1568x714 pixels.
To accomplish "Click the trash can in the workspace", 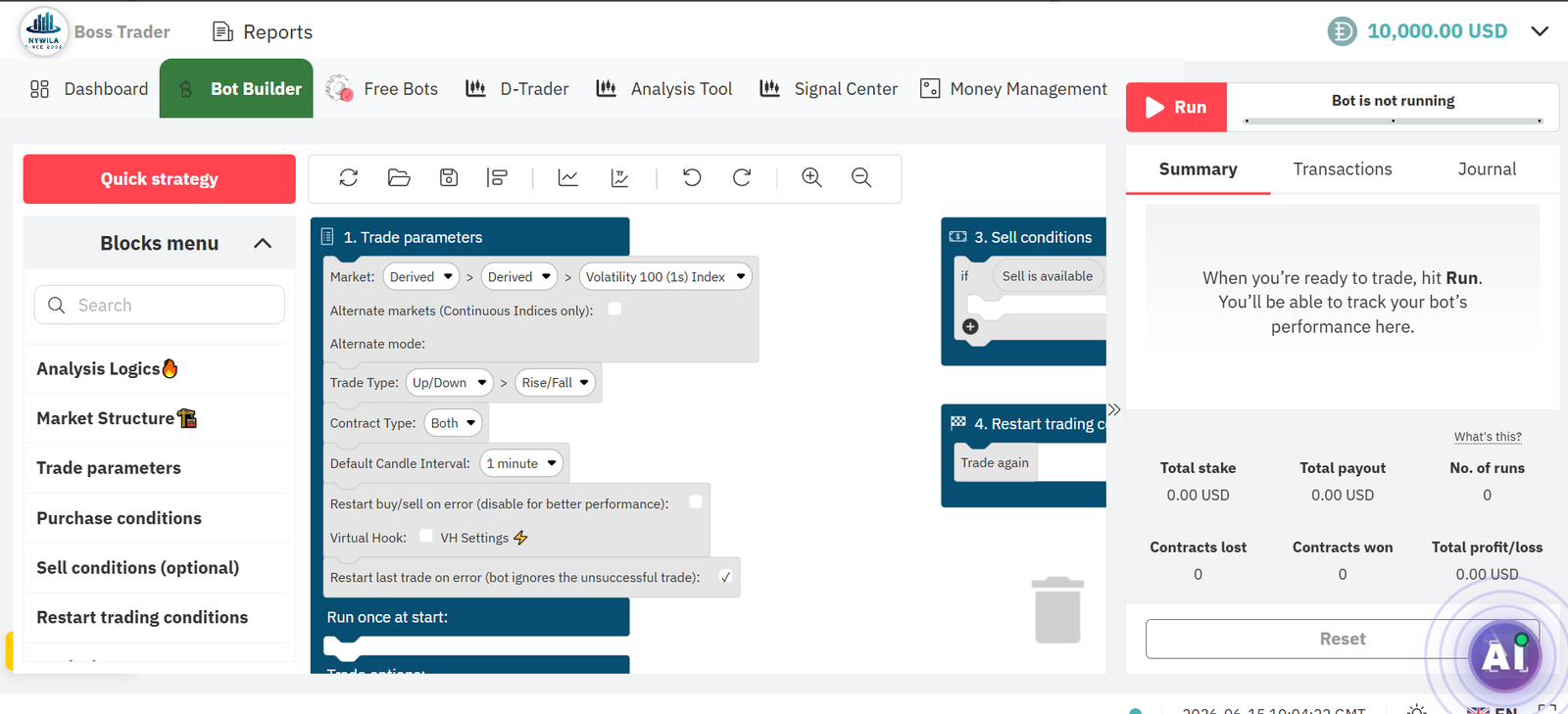I will click(x=1057, y=610).
